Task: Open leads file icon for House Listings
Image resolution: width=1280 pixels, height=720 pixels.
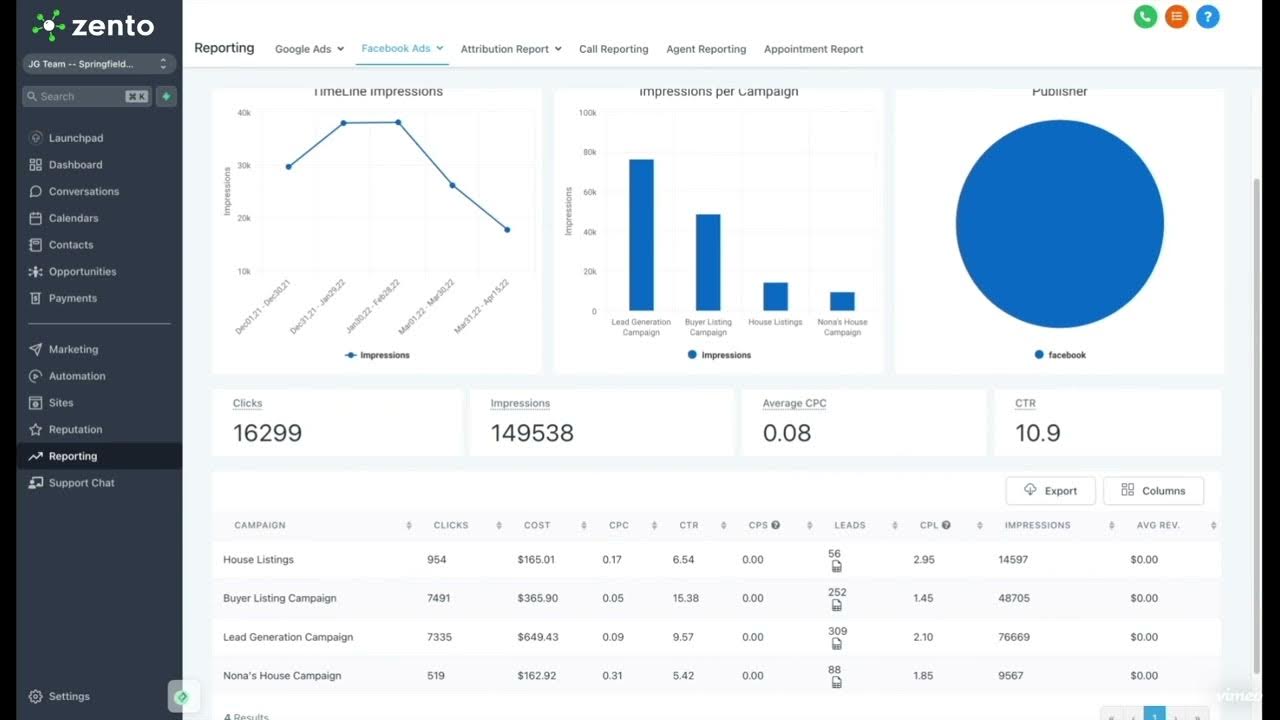Action: pos(836,567)
